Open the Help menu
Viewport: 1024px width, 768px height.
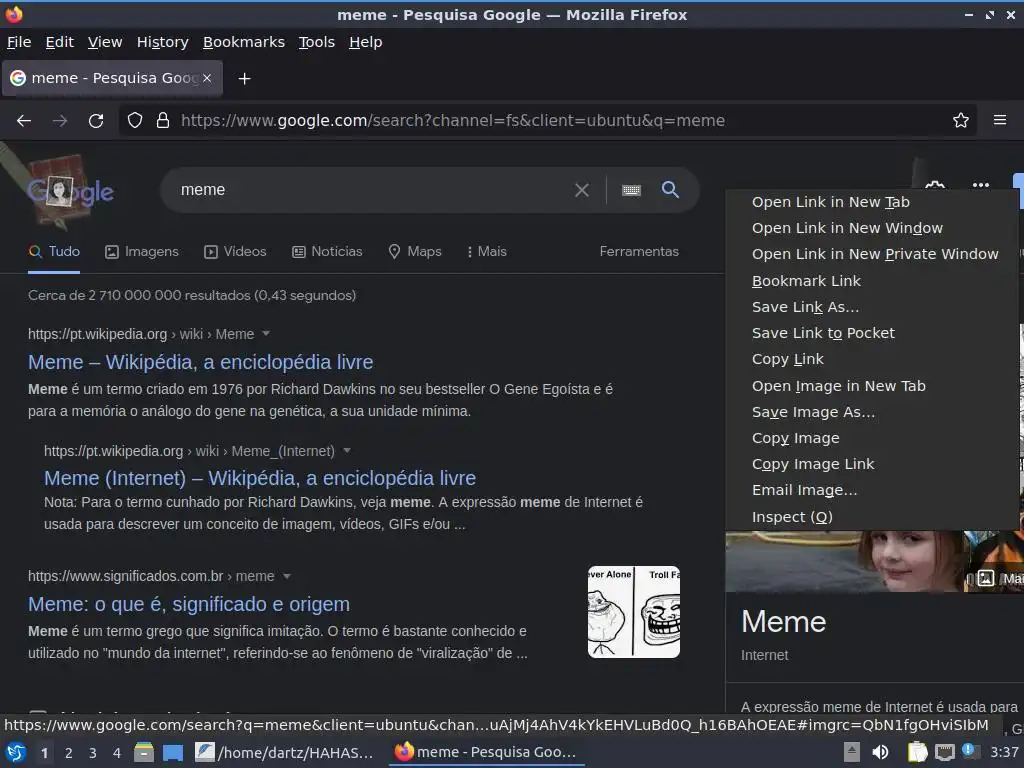[x=366, y=42]
